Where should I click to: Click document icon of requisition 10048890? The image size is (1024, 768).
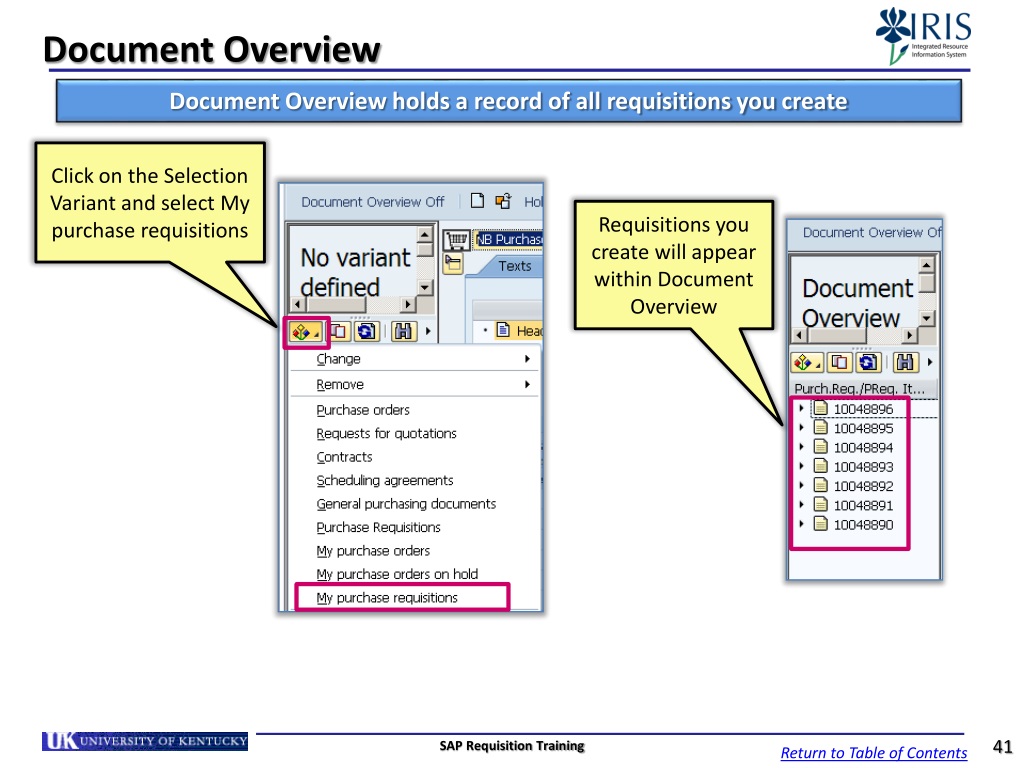click(x=821, y=524)
